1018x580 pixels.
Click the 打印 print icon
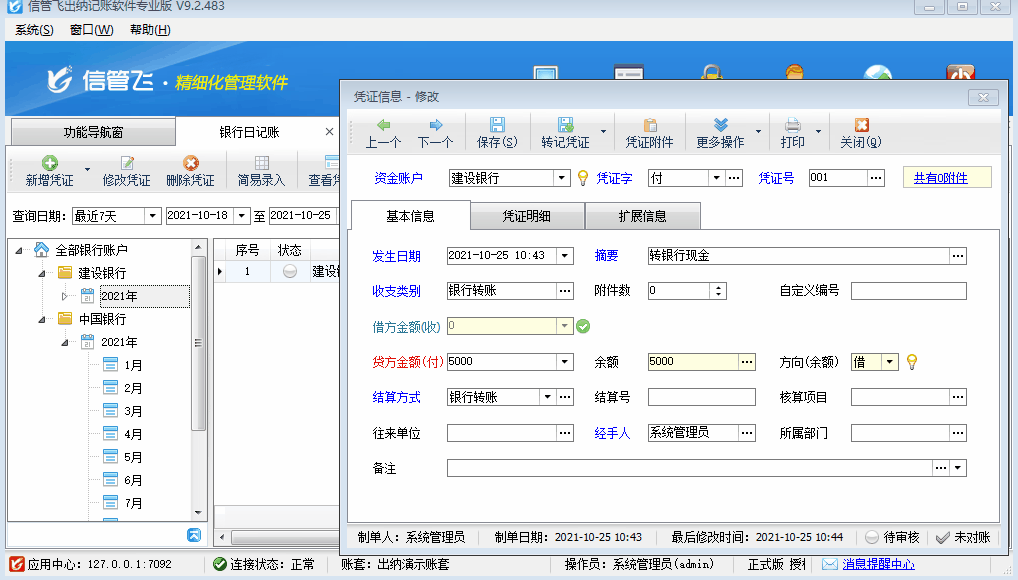pos(792,125)
